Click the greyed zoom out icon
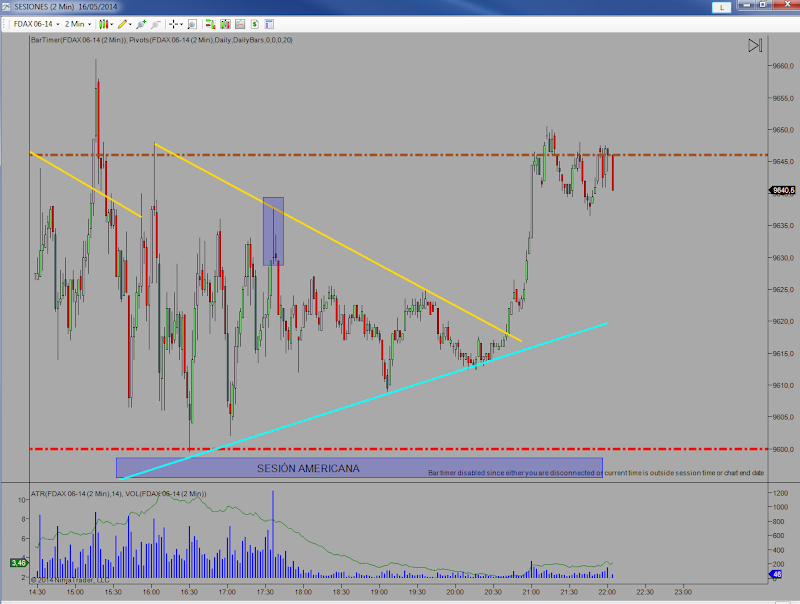This screenshot has width=800, height=604. coord(156,24)
